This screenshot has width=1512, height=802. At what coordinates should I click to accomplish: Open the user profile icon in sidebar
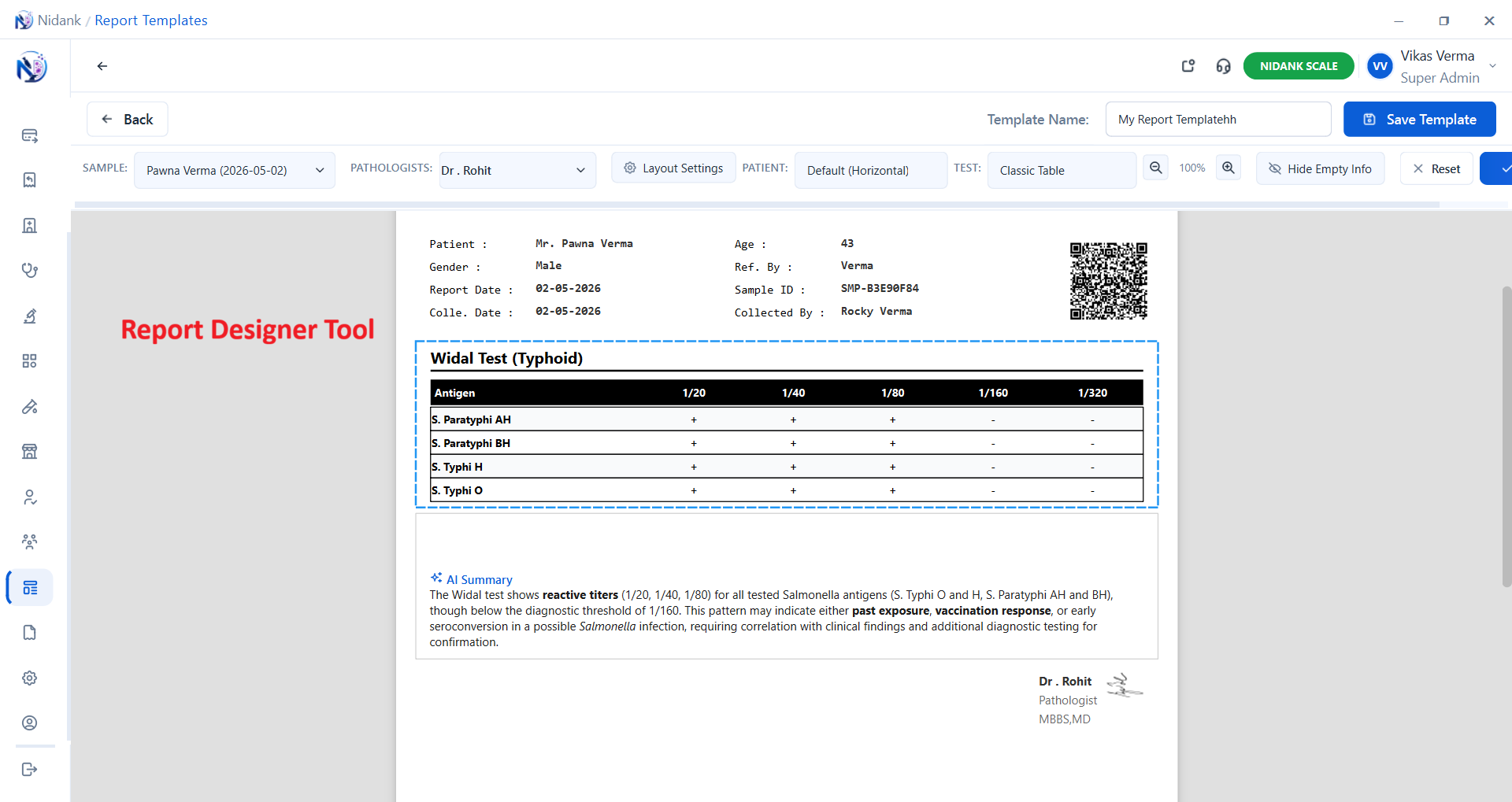click(x=30, y=723)
